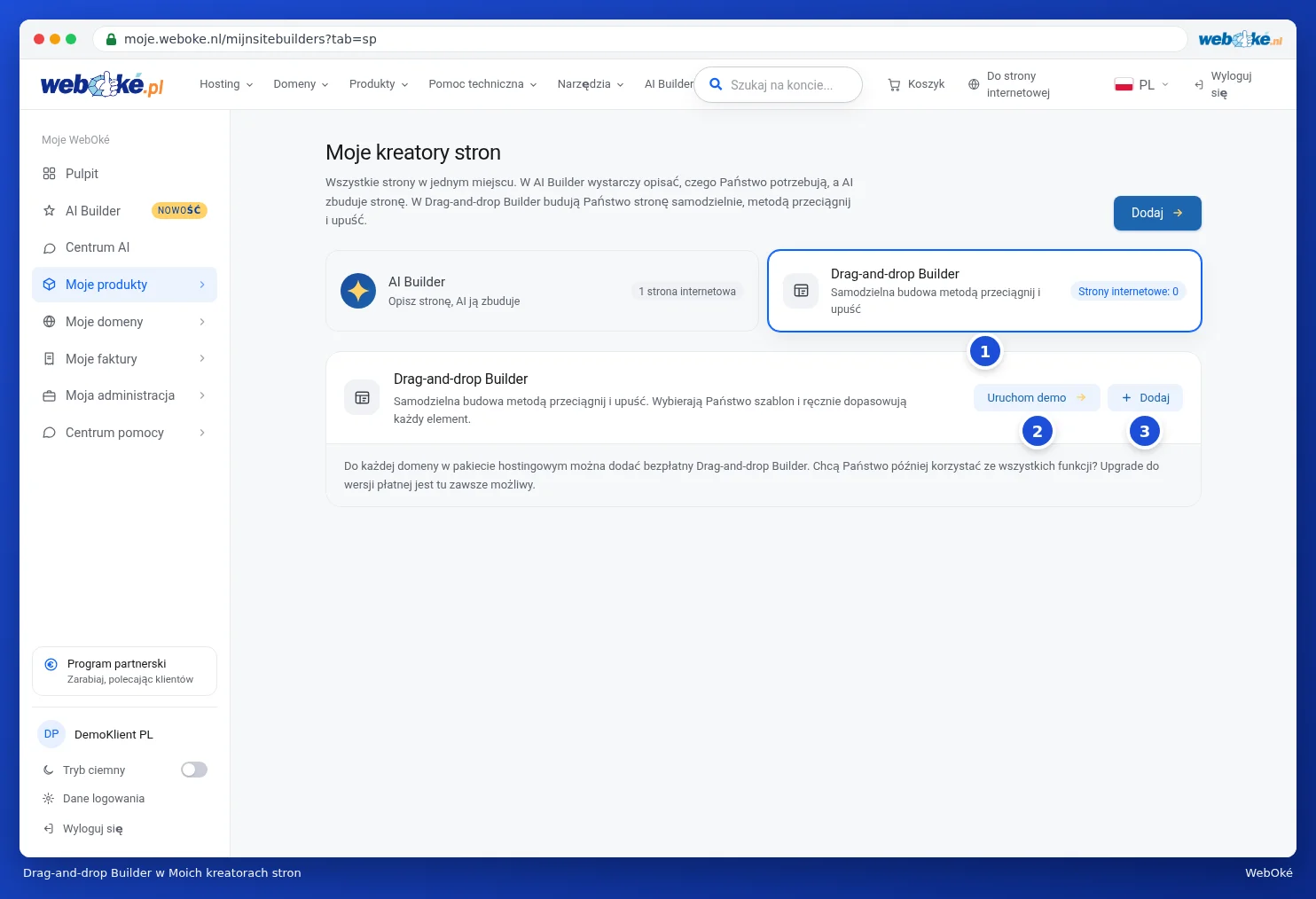The image size is (1316, 899).
Task: Click the DP user avatar
Action: click(51, 734)
